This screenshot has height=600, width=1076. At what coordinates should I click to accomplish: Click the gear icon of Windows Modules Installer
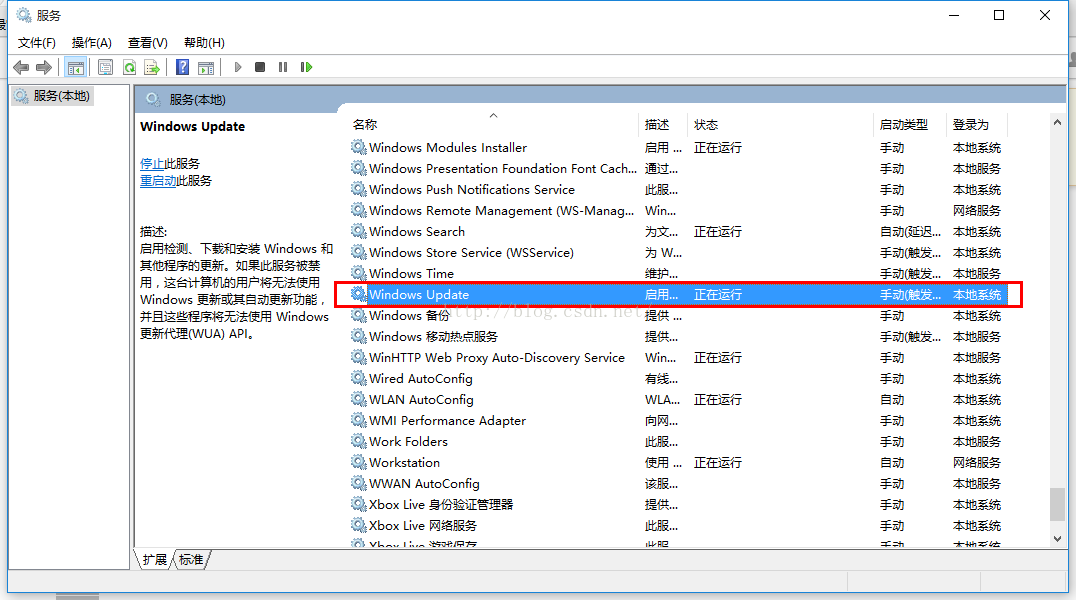tap(358, 147)
